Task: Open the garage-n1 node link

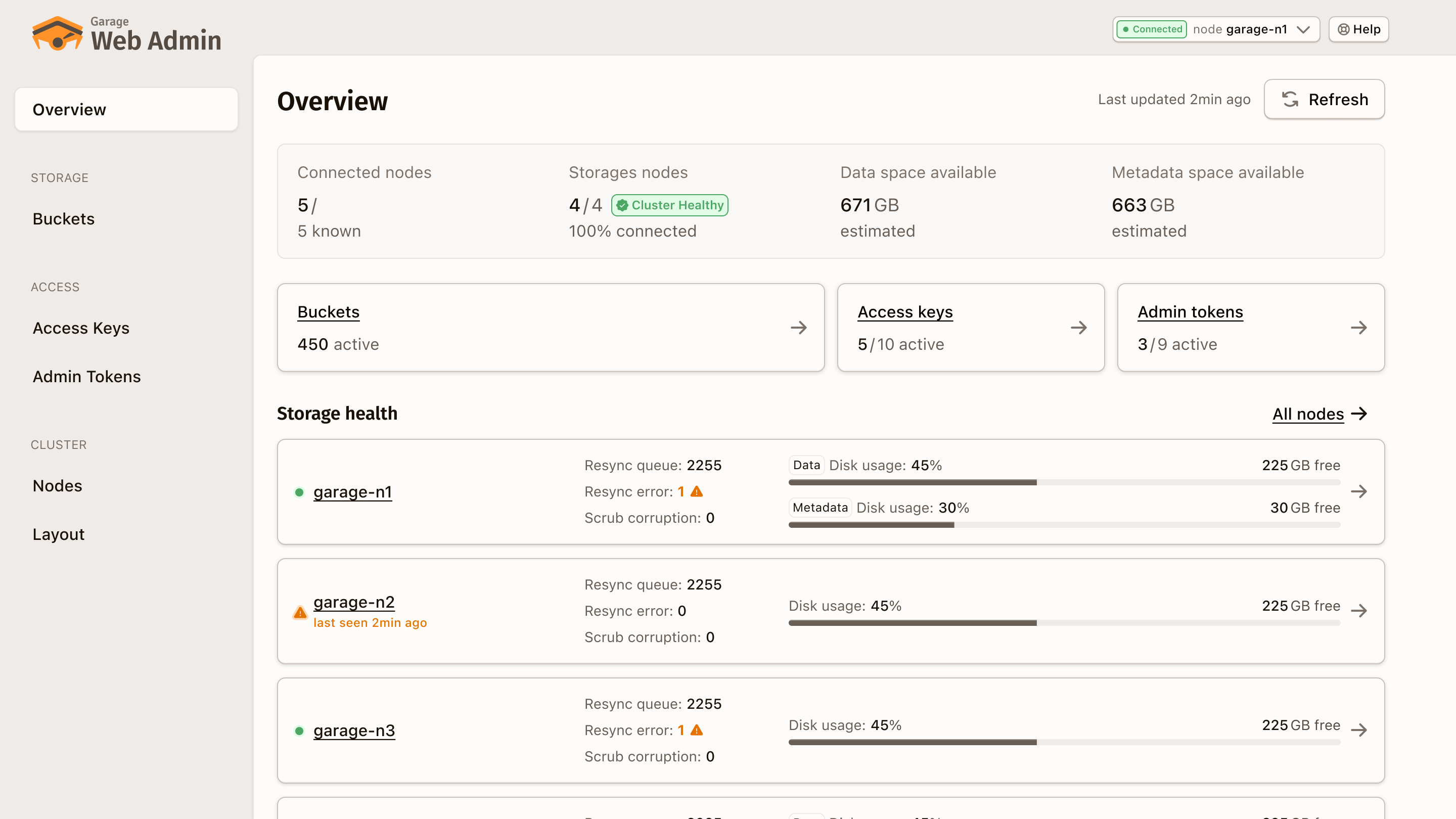Action: coord(353,492)
